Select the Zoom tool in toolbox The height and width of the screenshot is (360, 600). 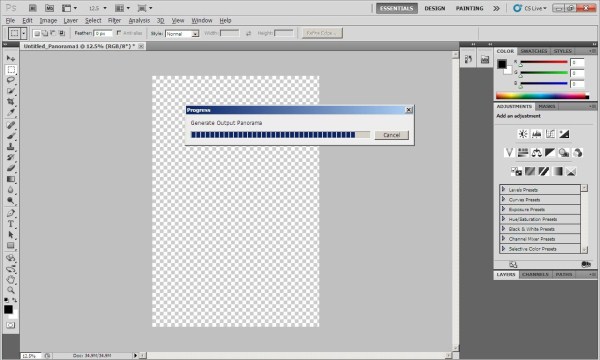[11, 290]
